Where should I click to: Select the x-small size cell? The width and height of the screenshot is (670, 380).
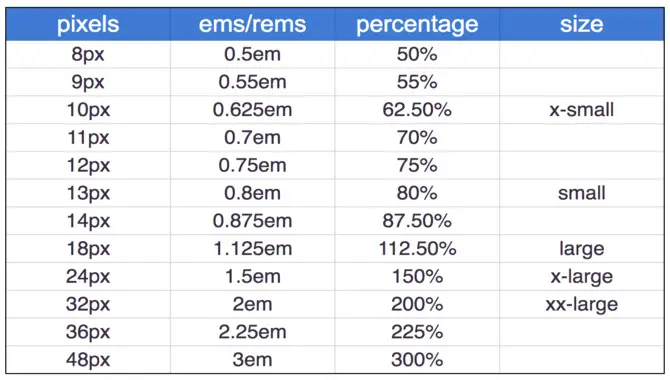point(582,110)
